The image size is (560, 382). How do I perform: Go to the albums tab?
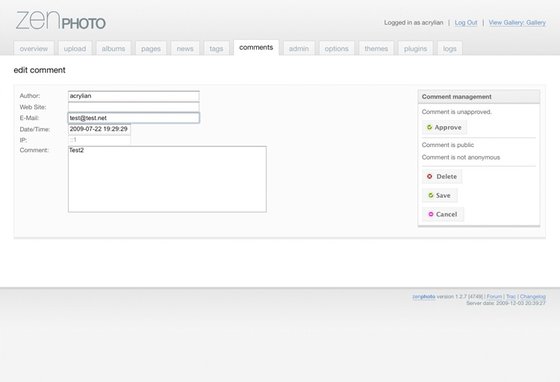pyautogui.click(x=113, y=49)
